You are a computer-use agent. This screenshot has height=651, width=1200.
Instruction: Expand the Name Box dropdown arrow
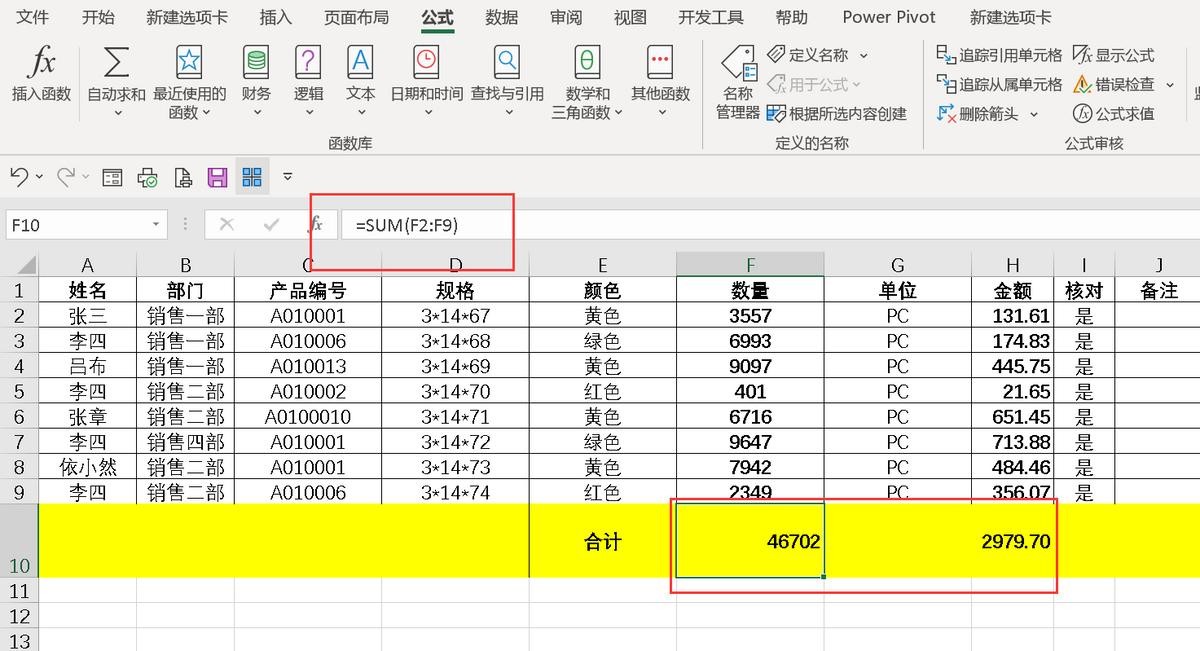pos(156,225)
